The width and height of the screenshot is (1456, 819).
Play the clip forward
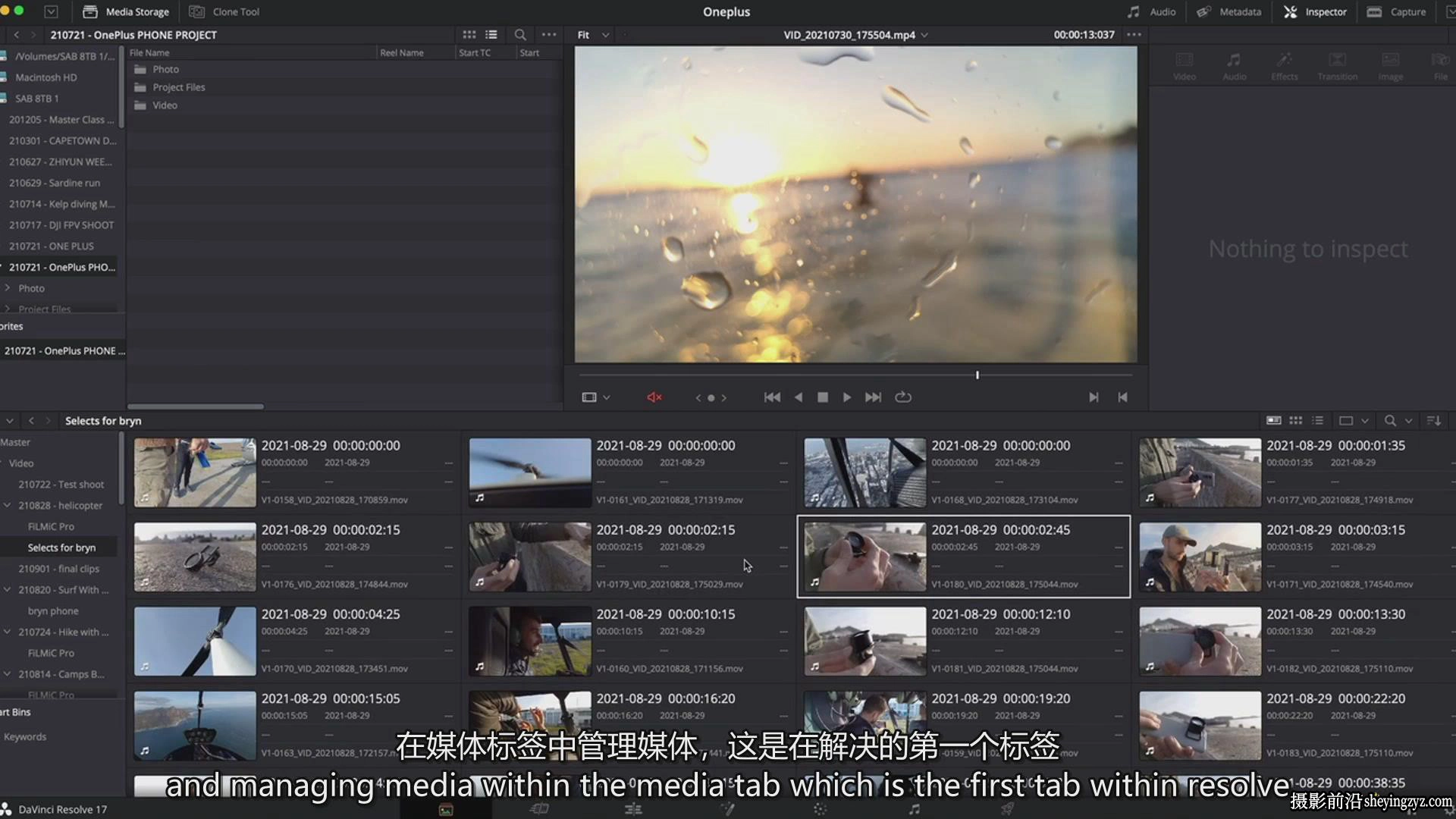pyautogui.click(x=846, y=397)
